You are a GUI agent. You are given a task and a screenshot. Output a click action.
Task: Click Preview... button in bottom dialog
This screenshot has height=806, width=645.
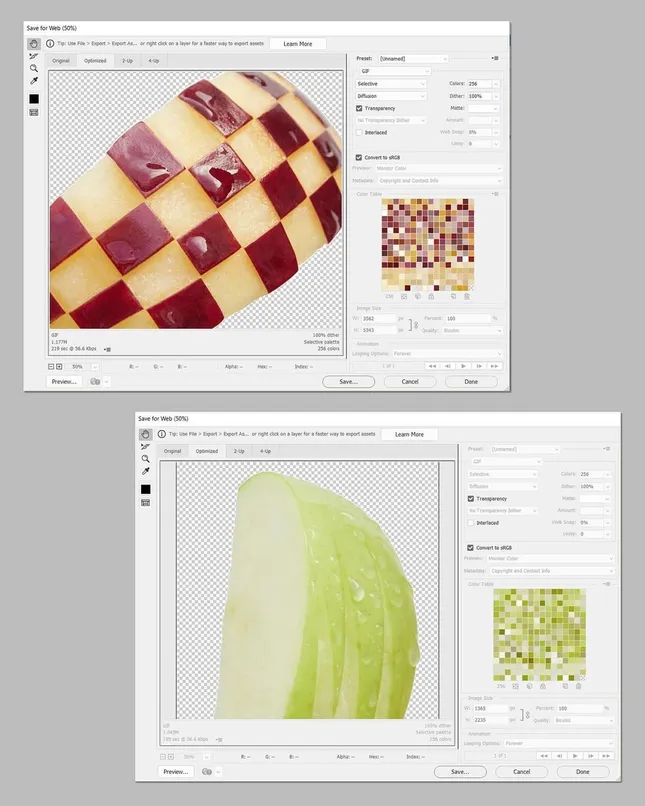[176, 772]
